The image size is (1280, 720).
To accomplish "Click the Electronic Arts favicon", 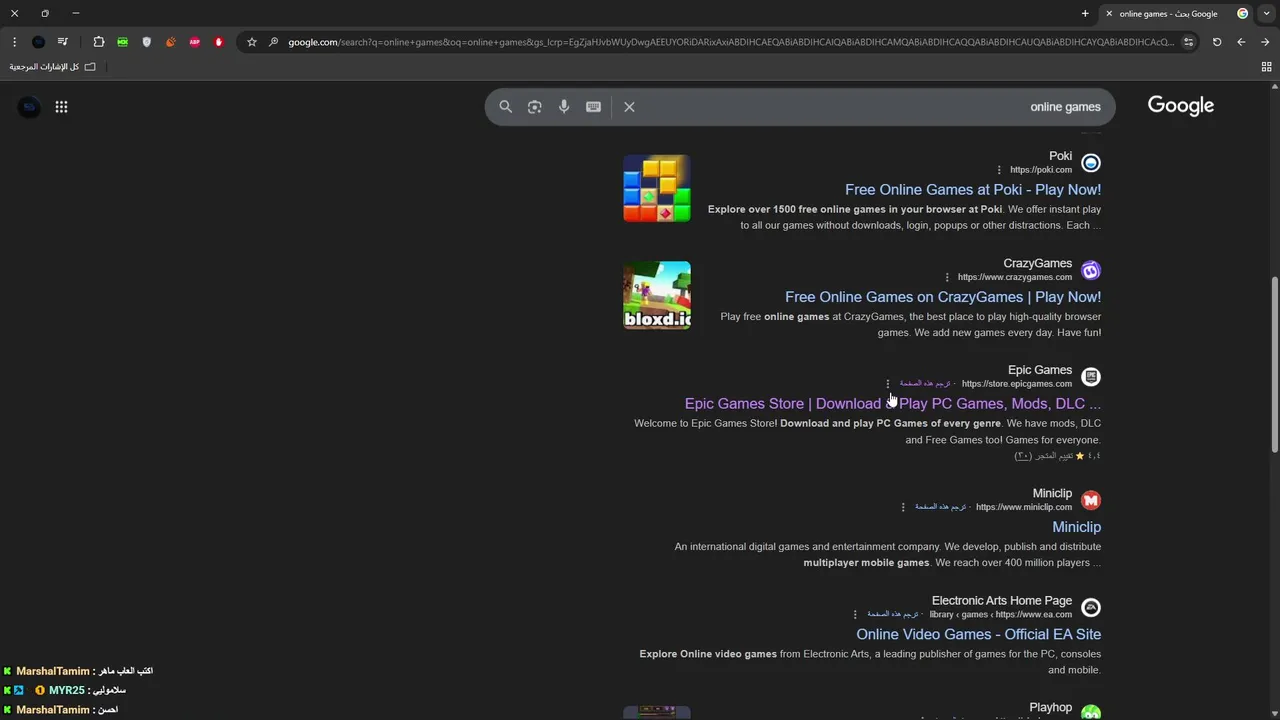I will [x=1091, y=607].
